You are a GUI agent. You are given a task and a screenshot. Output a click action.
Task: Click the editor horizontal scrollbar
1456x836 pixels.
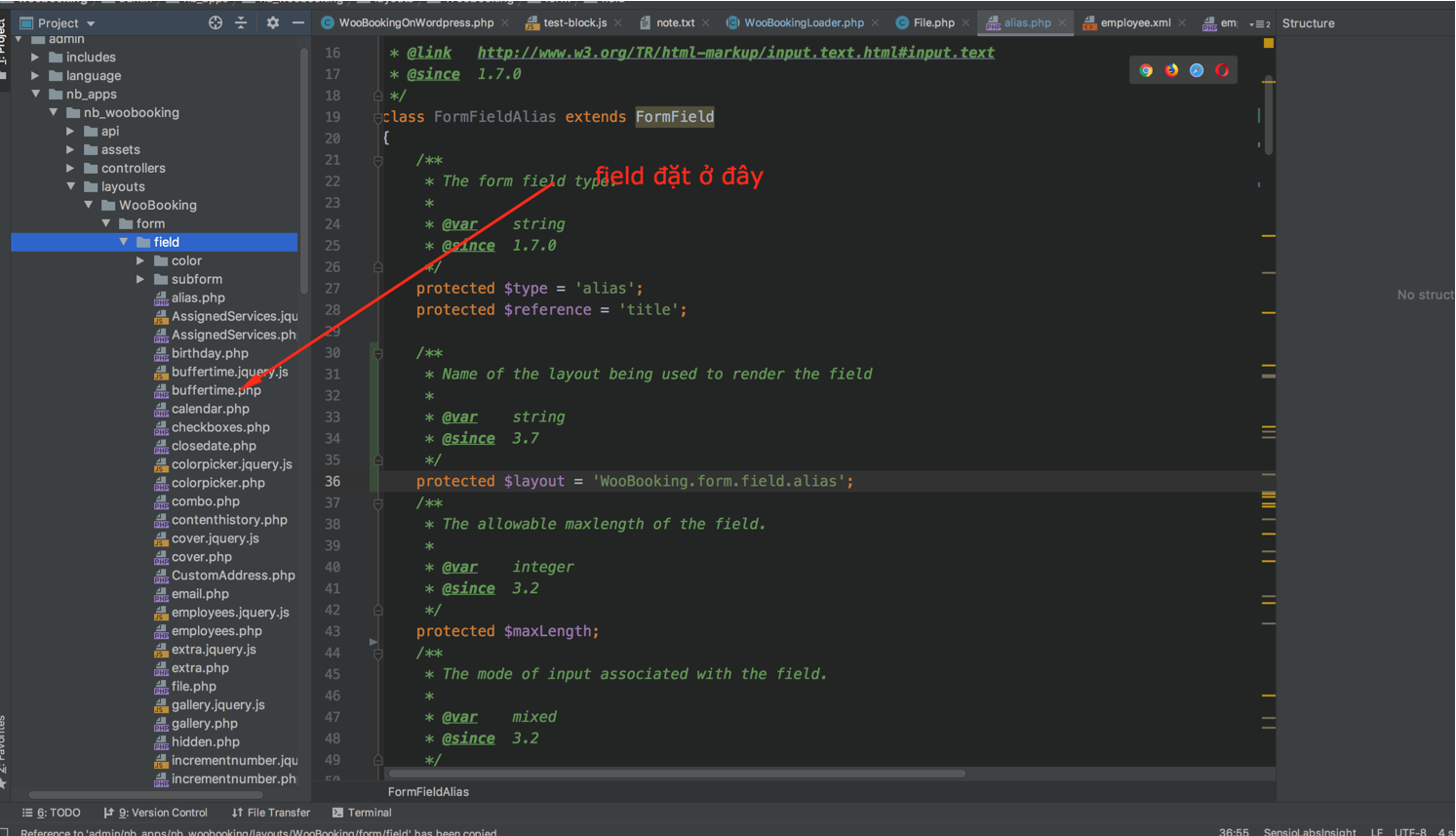pos(673,774)
